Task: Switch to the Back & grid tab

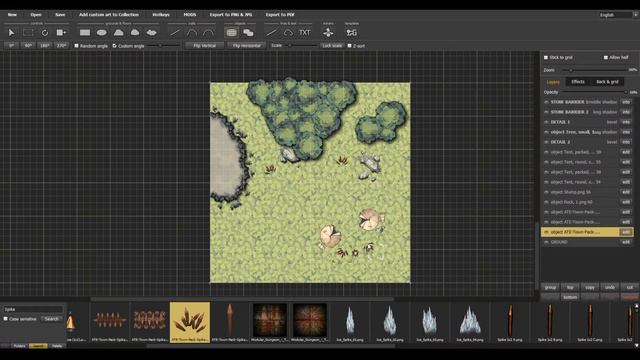Action: pos(607,82)
